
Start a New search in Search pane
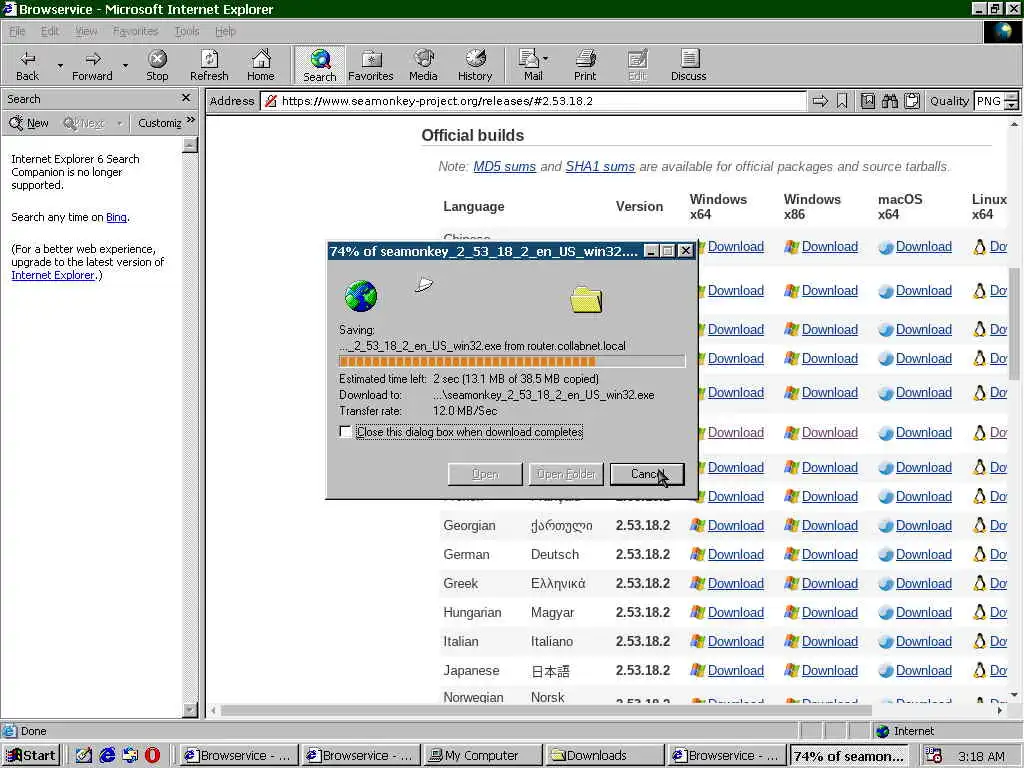coord(29,123)
